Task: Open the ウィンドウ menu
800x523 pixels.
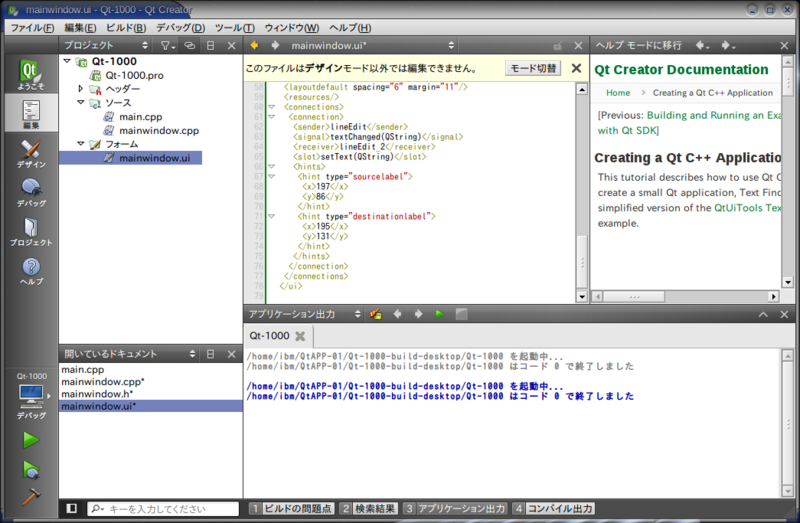Action: pyautogui.click(x=292, y=28)
